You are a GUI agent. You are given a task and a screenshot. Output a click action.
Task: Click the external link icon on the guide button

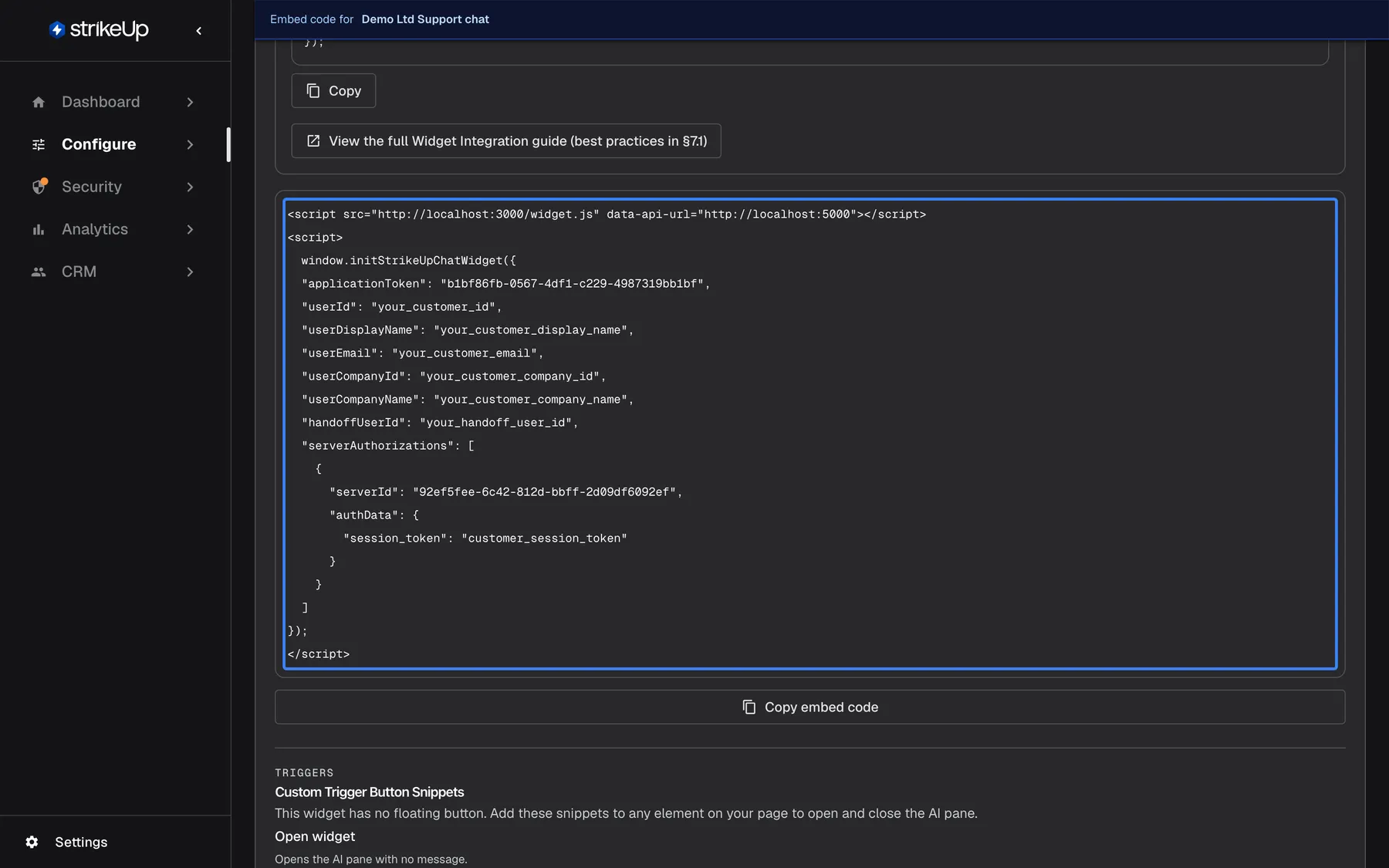(313, 141)
